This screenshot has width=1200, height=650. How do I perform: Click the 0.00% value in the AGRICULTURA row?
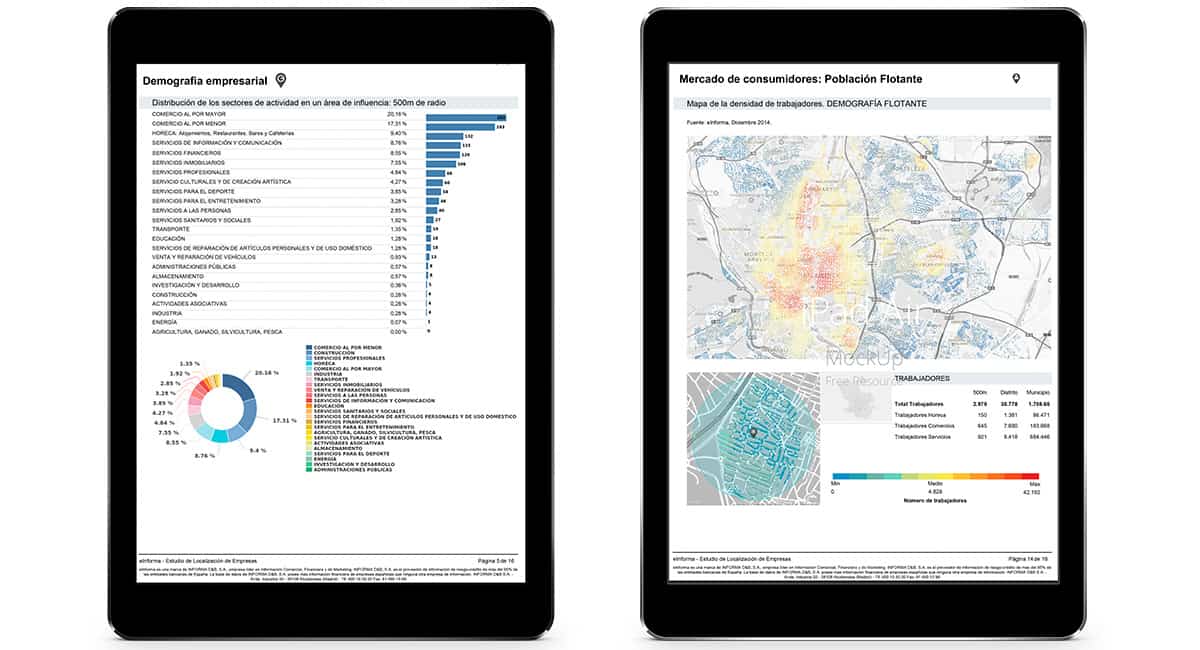click(397, 332)
